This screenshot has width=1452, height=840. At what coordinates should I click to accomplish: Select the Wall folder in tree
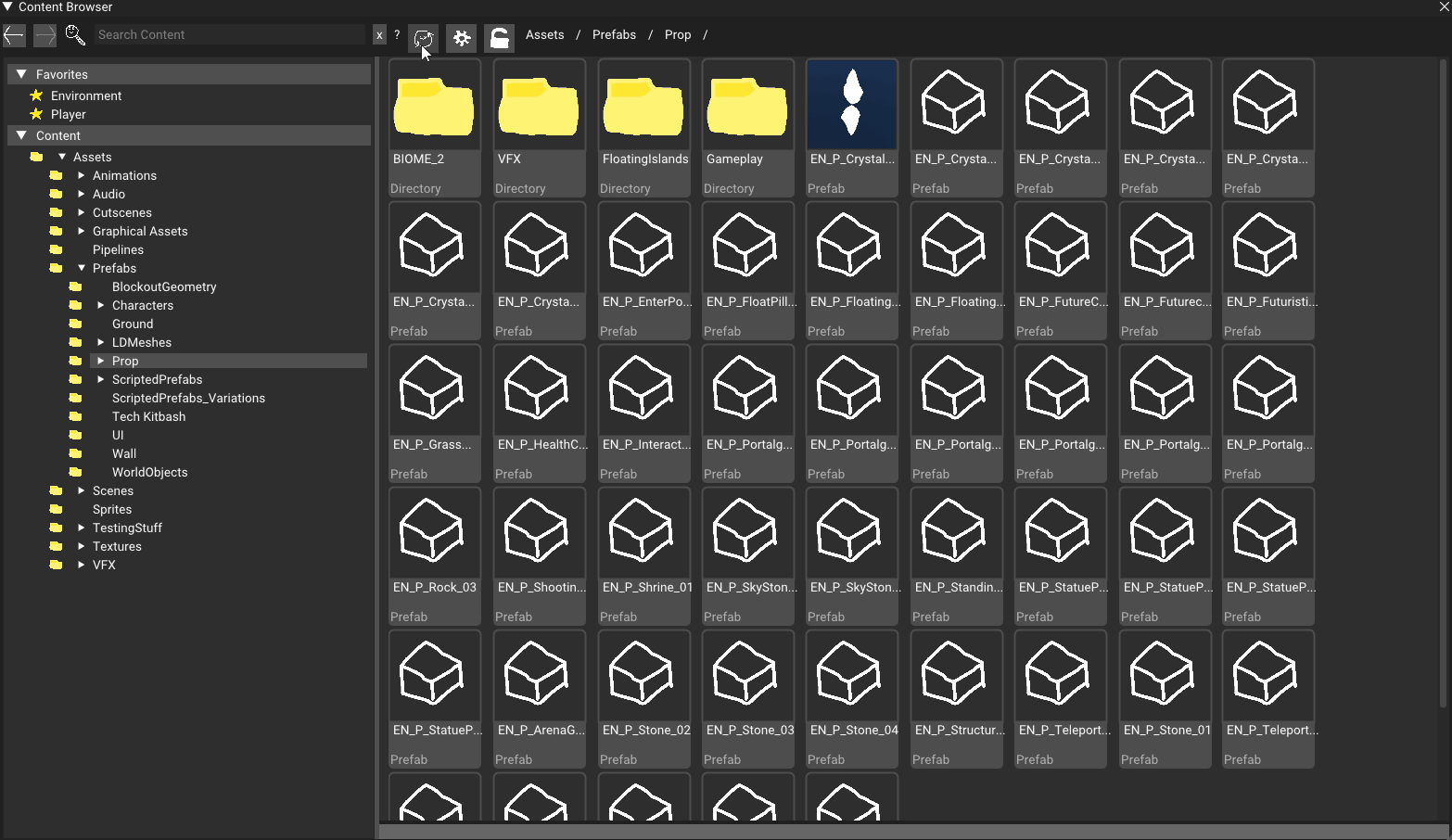[124, 453]
